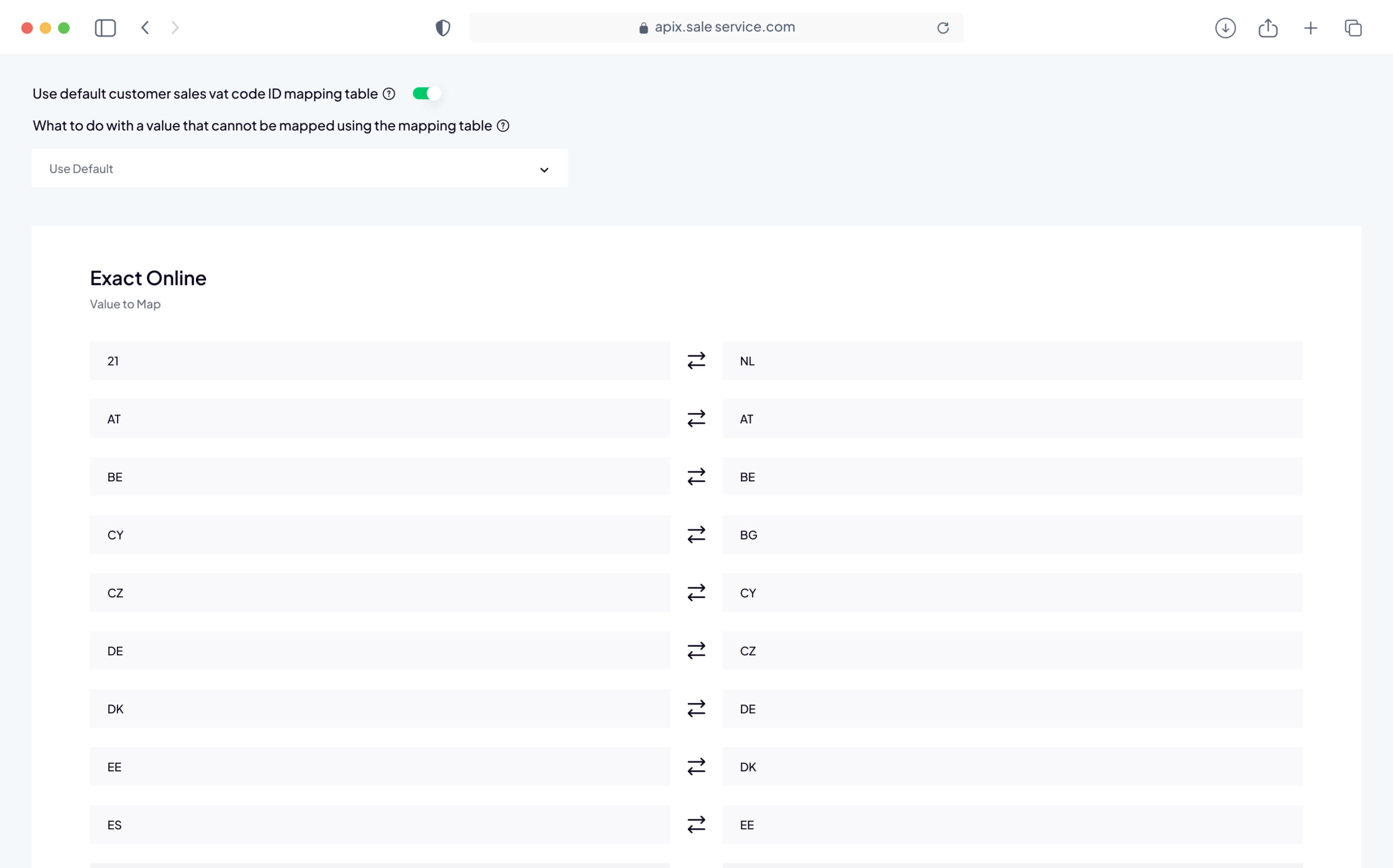Minimize the window with yellow button
The height and width of the screenshot is (868, 1393).
[45, 28]
